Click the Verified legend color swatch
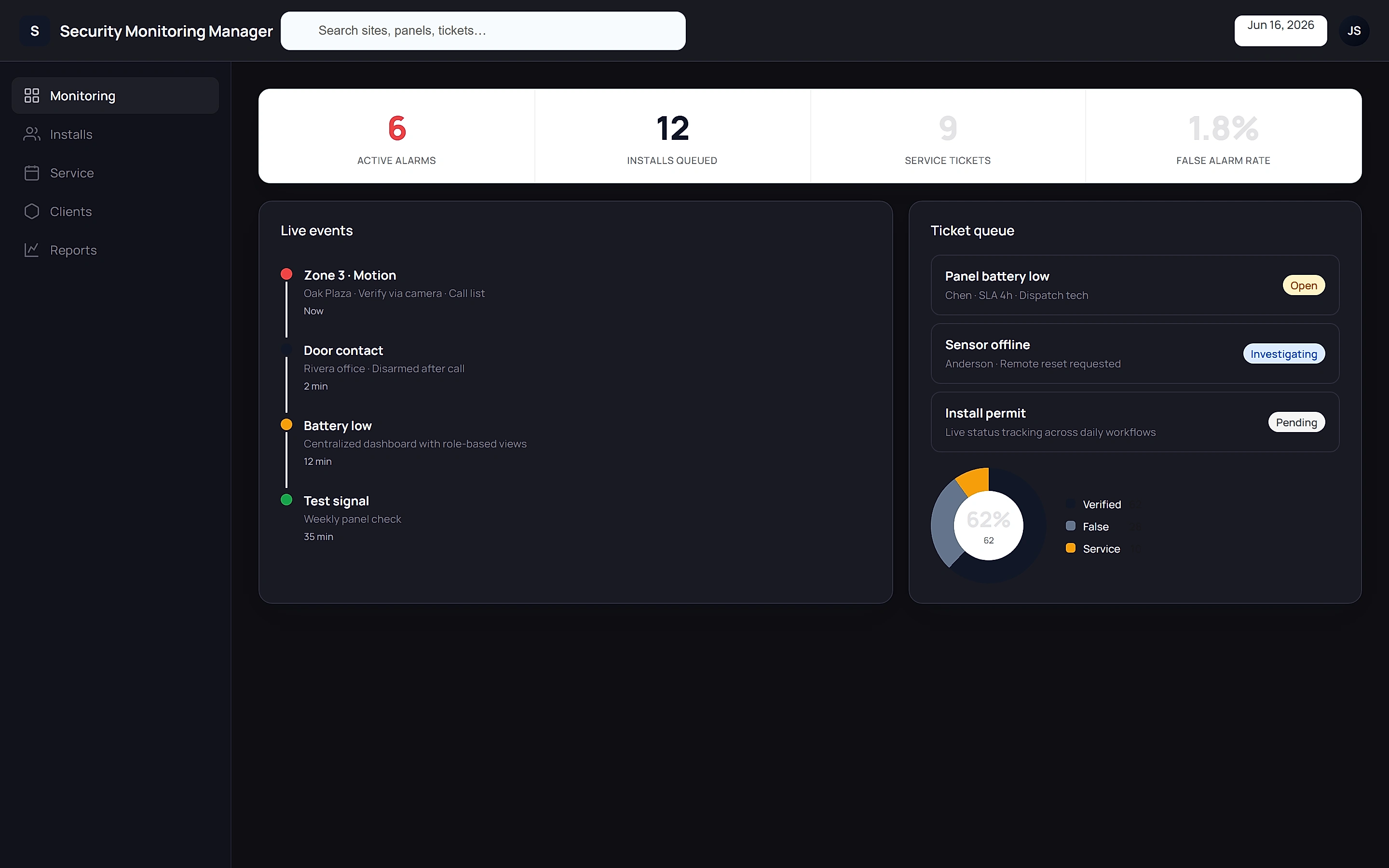The image size is (1389, 868). coord(1071,503)
